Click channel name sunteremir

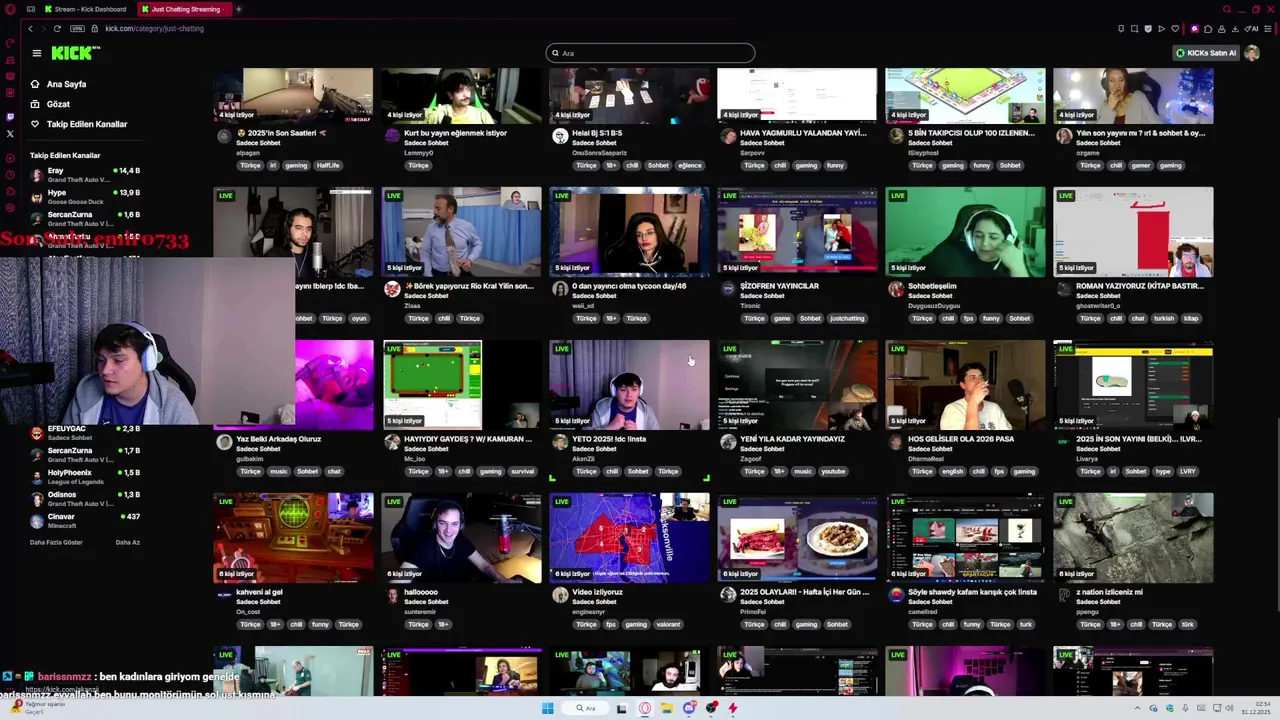pyautogui.click(x=420, y=612)
